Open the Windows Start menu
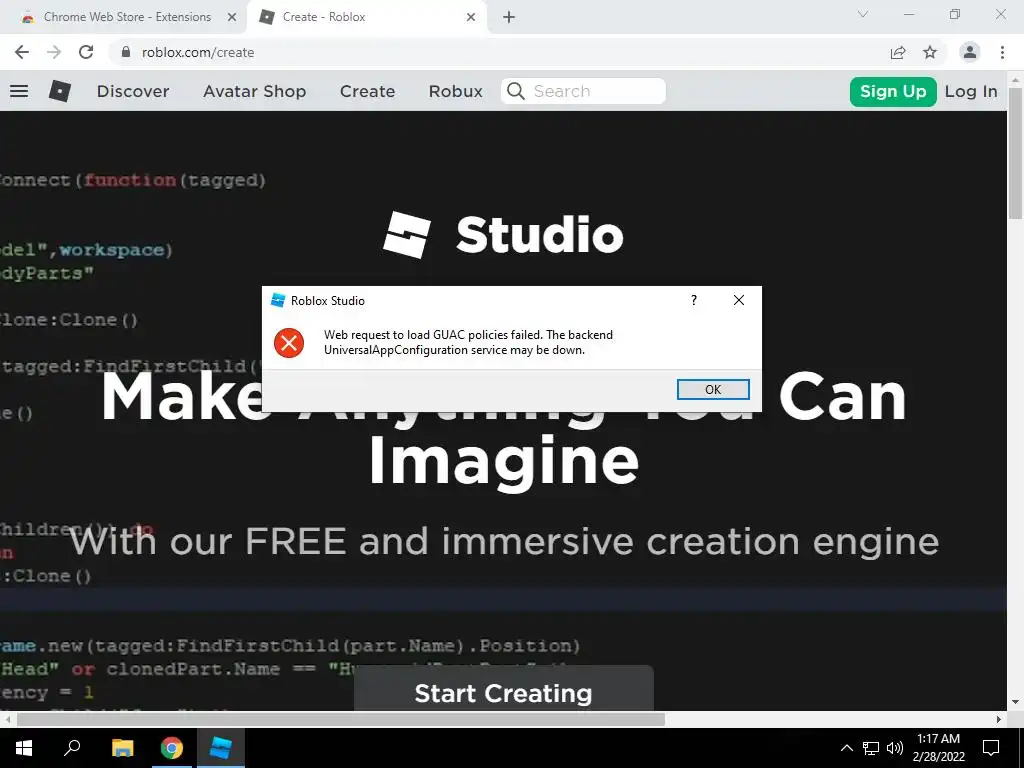This screenshot has width=1024, height=768. 24,748
